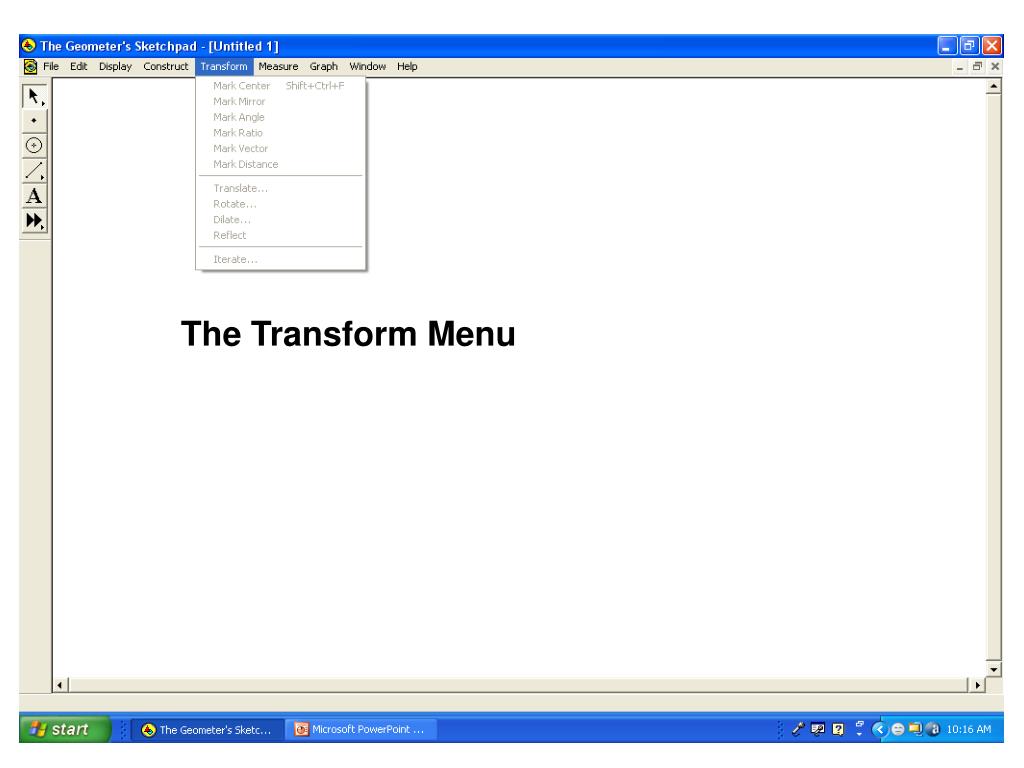Switch to Microsoft PowerPoint taskbar button
The height and width of the screenshot is (768, 1024).
(361, 729)
